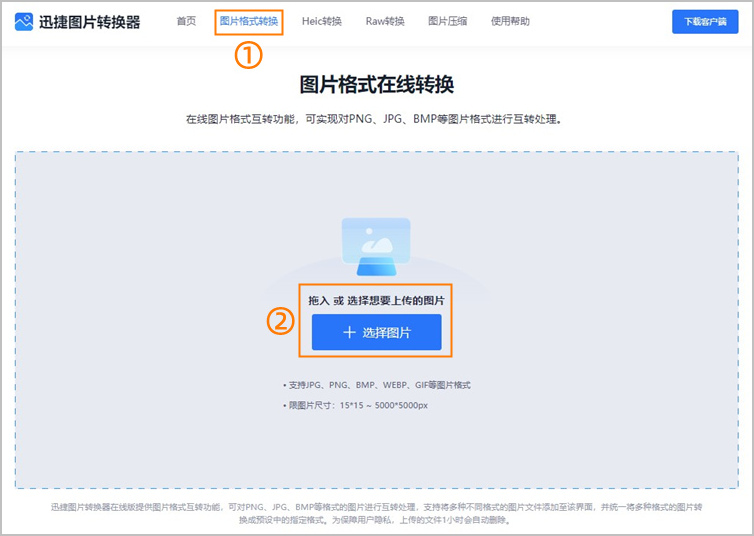
Task: Click the 迅捷图片转换器 brand name text
Action: pos(89,22)
